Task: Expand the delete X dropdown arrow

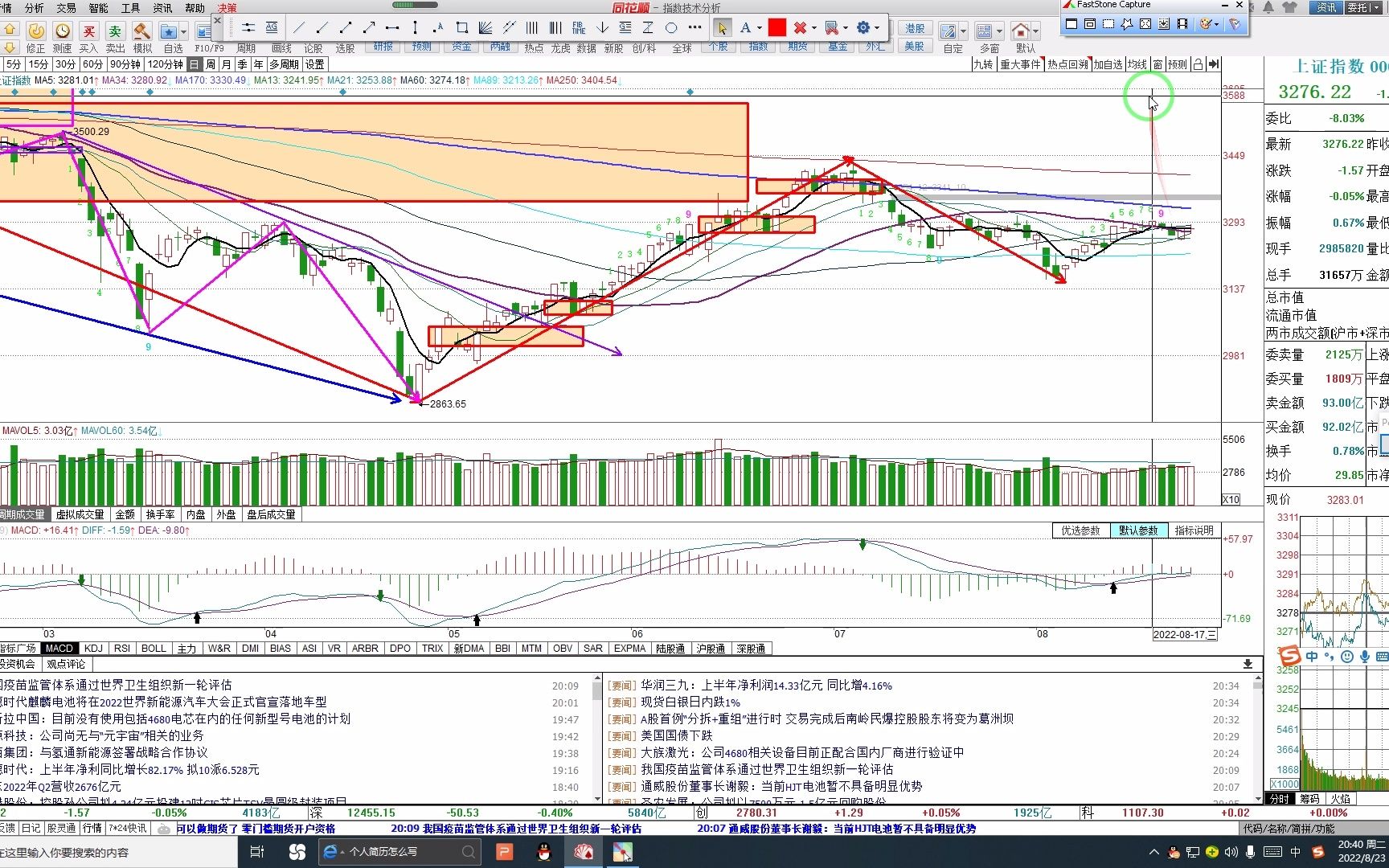Action: pyautogui.click(x=813, y=28)
